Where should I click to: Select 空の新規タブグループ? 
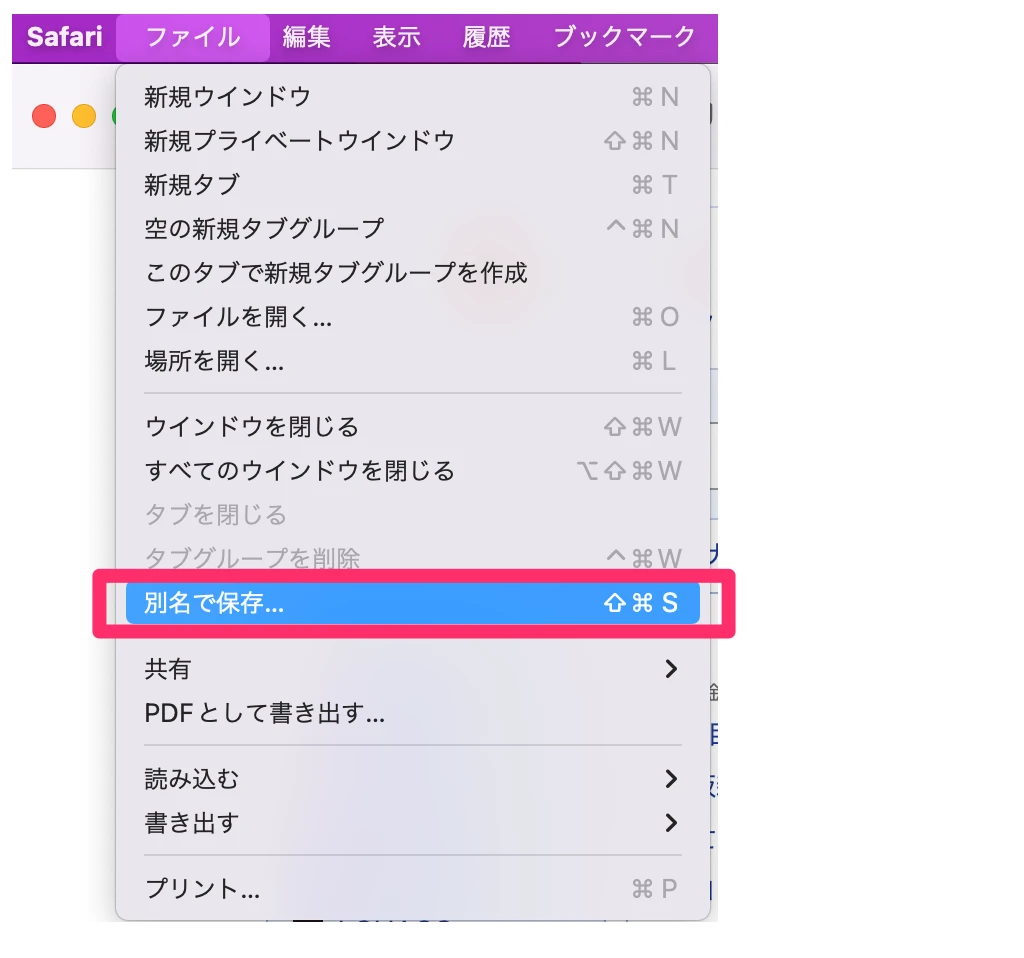click(413, 229)
